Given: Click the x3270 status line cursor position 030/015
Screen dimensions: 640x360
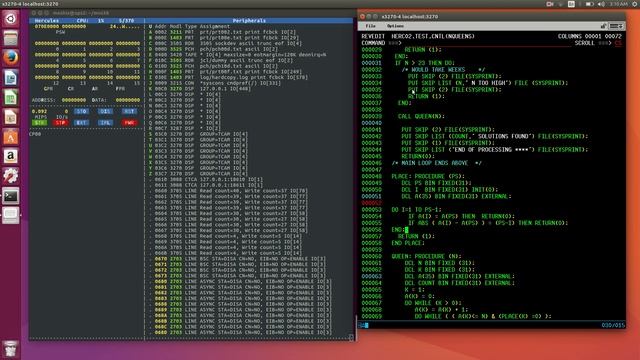Looking at the screenshot, I should tap(613, 325).
